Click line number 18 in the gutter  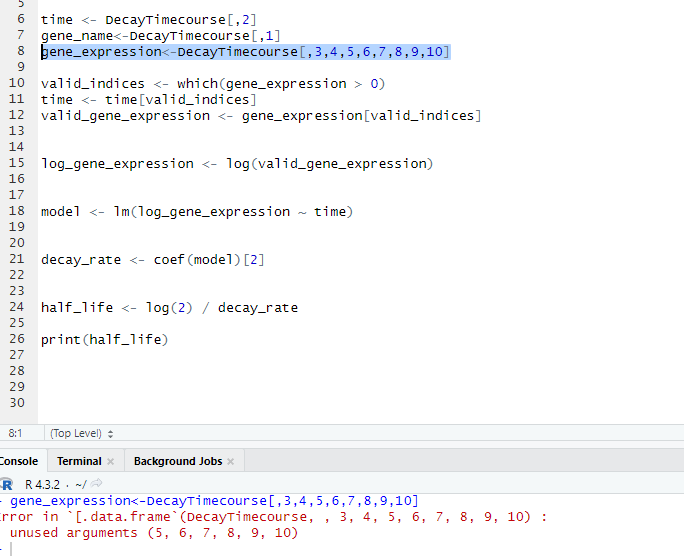pos(17,211)
